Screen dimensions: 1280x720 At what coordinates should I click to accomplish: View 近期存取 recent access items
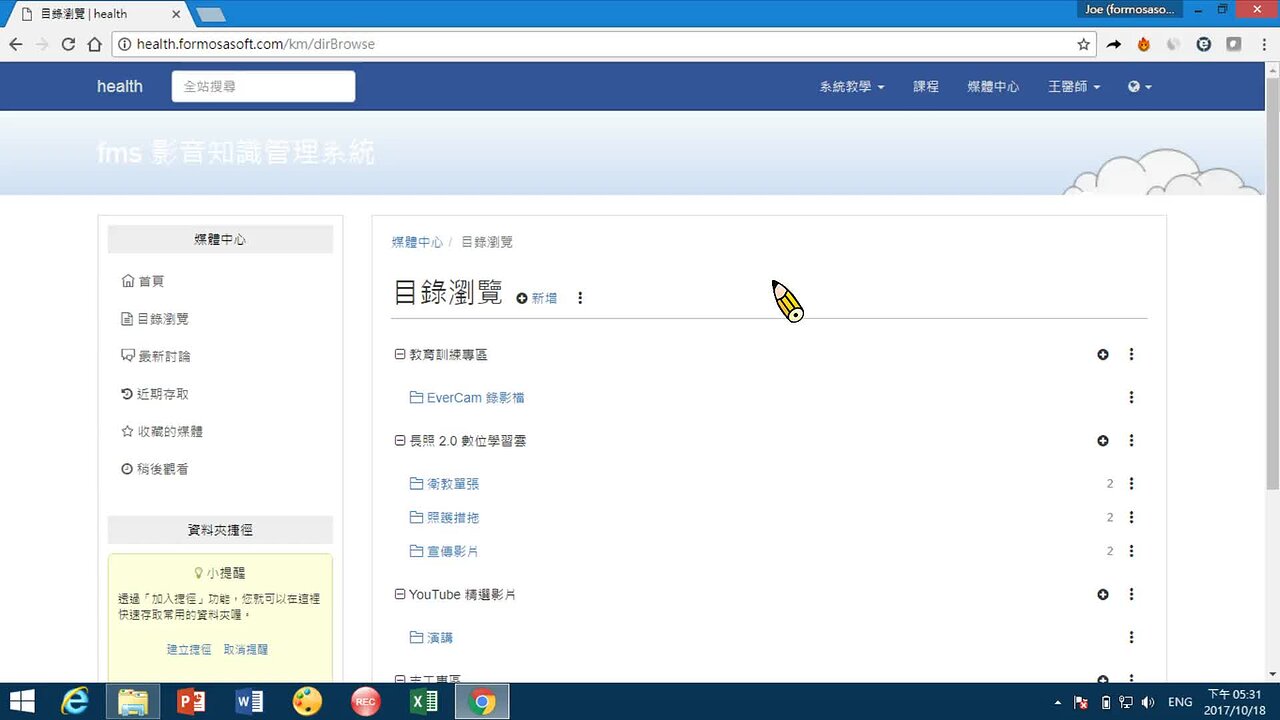click(165, 393)
